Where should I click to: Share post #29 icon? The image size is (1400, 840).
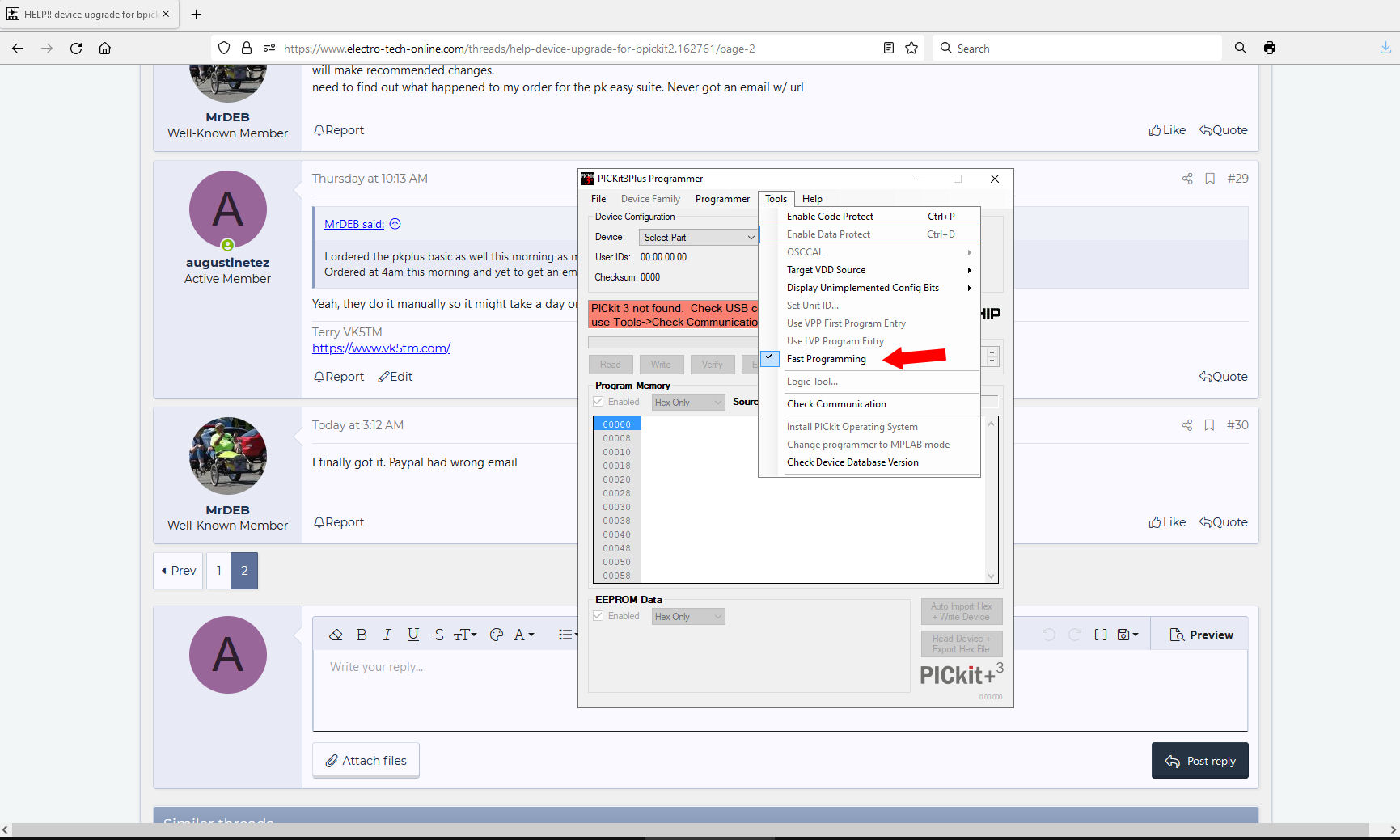click(x=1186, y=179)
